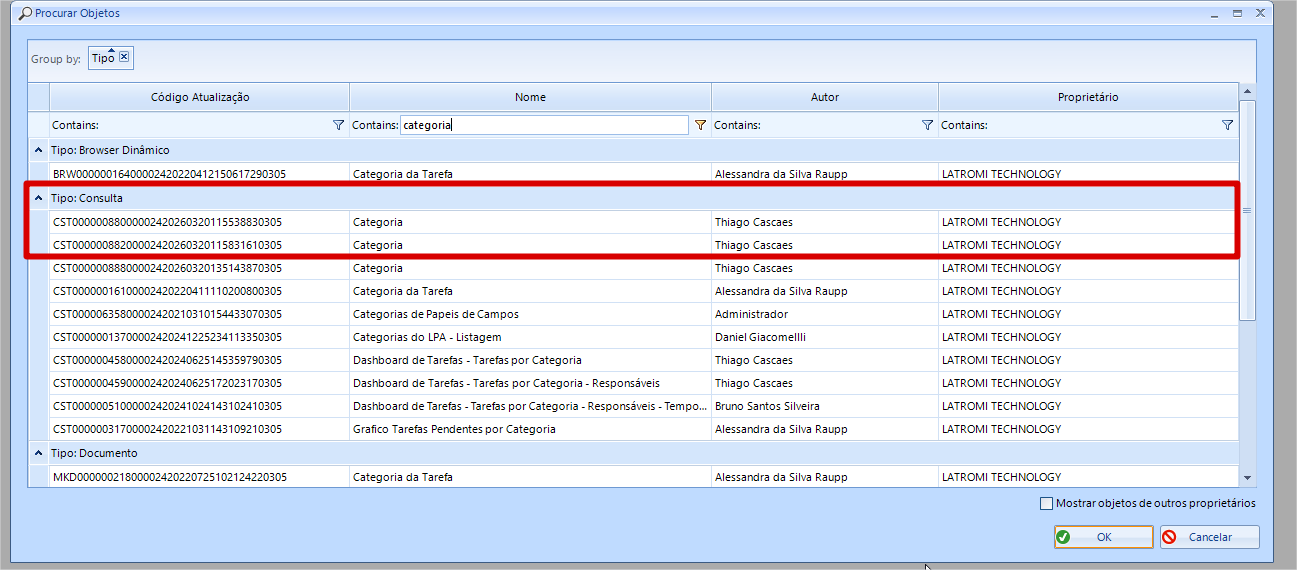Select Grafico Tarefas Pendentes por Categoria row
Viewport: 1297px width, 570px height.
454,429
